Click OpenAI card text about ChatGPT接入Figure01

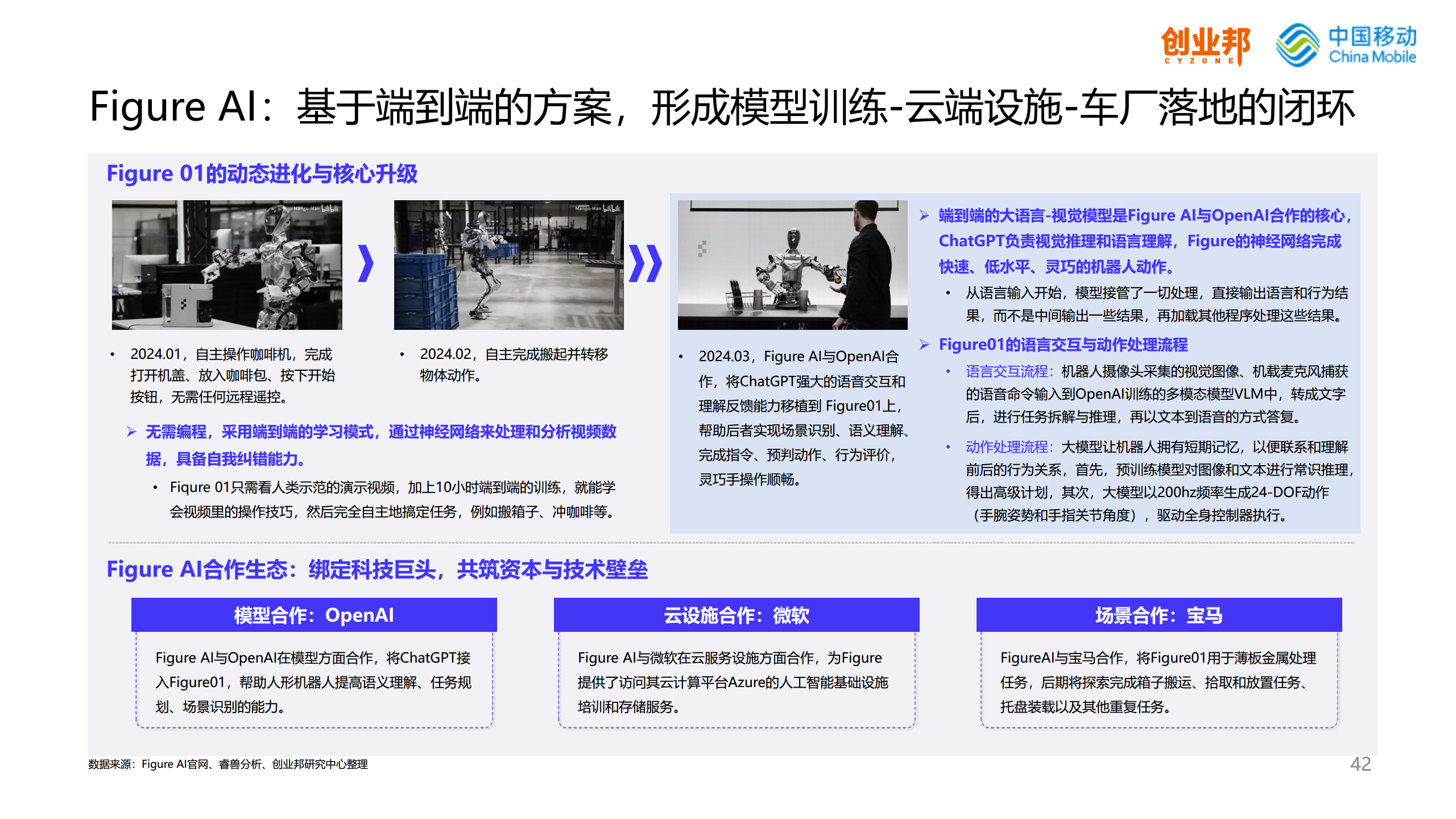point(313,682)
